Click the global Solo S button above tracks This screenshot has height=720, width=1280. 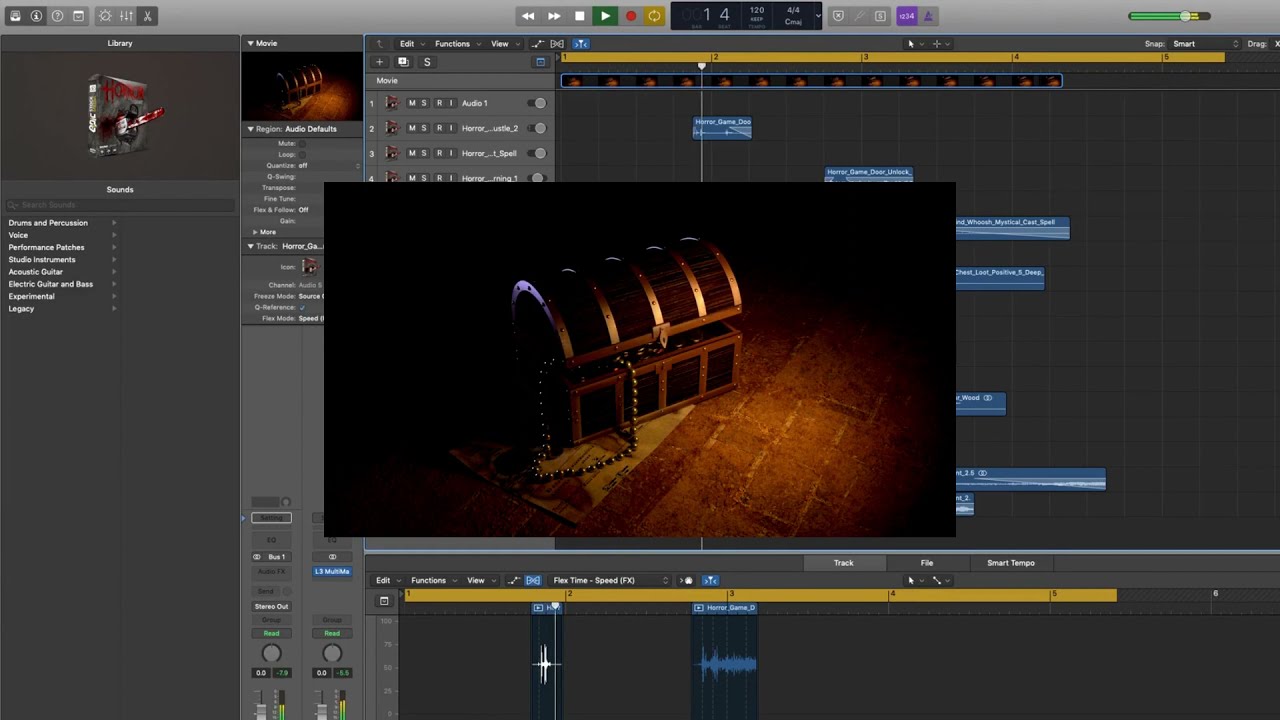(427, 62)
